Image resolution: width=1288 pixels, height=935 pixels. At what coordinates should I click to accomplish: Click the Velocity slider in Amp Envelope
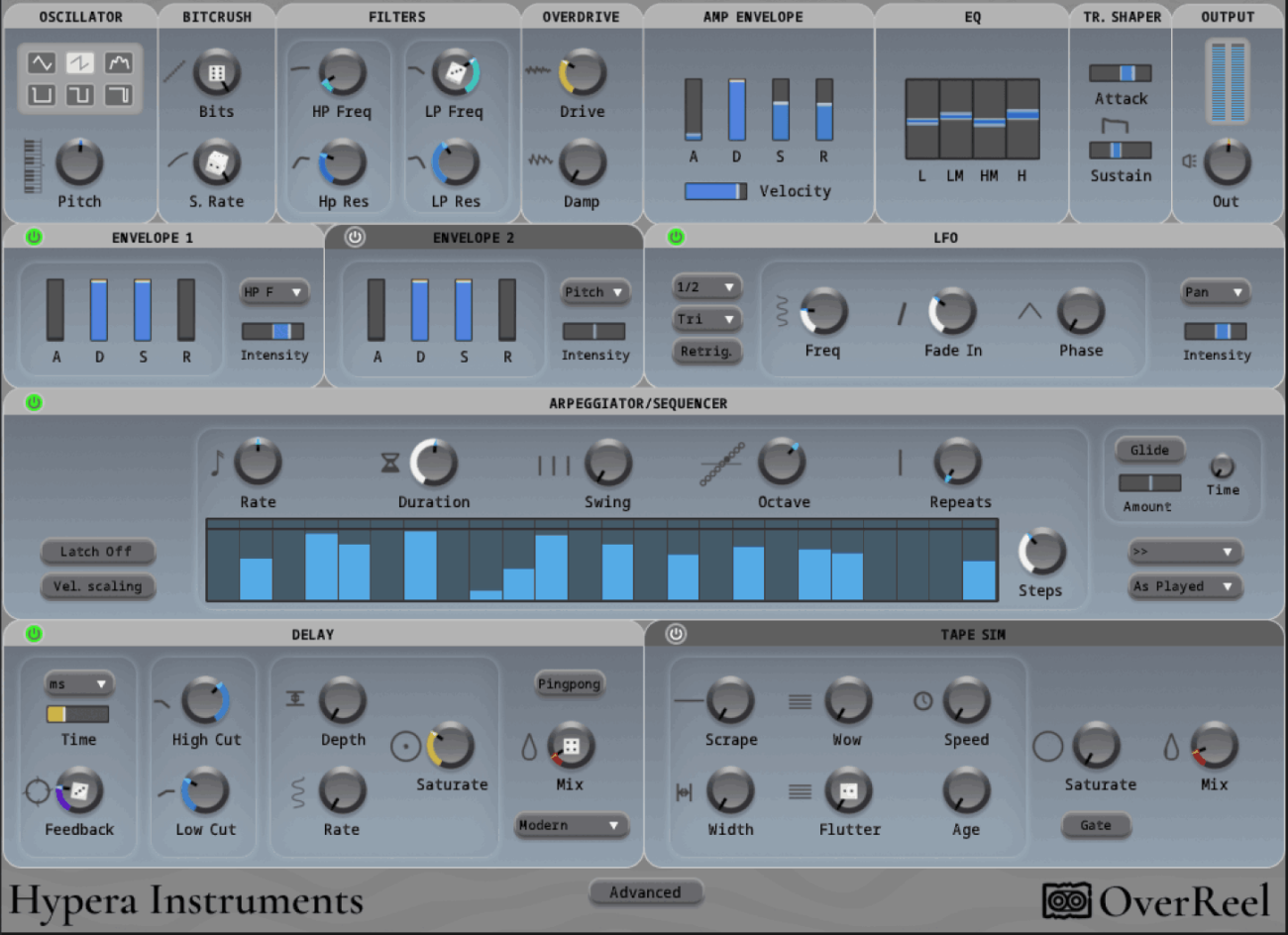tap(715, 191)
